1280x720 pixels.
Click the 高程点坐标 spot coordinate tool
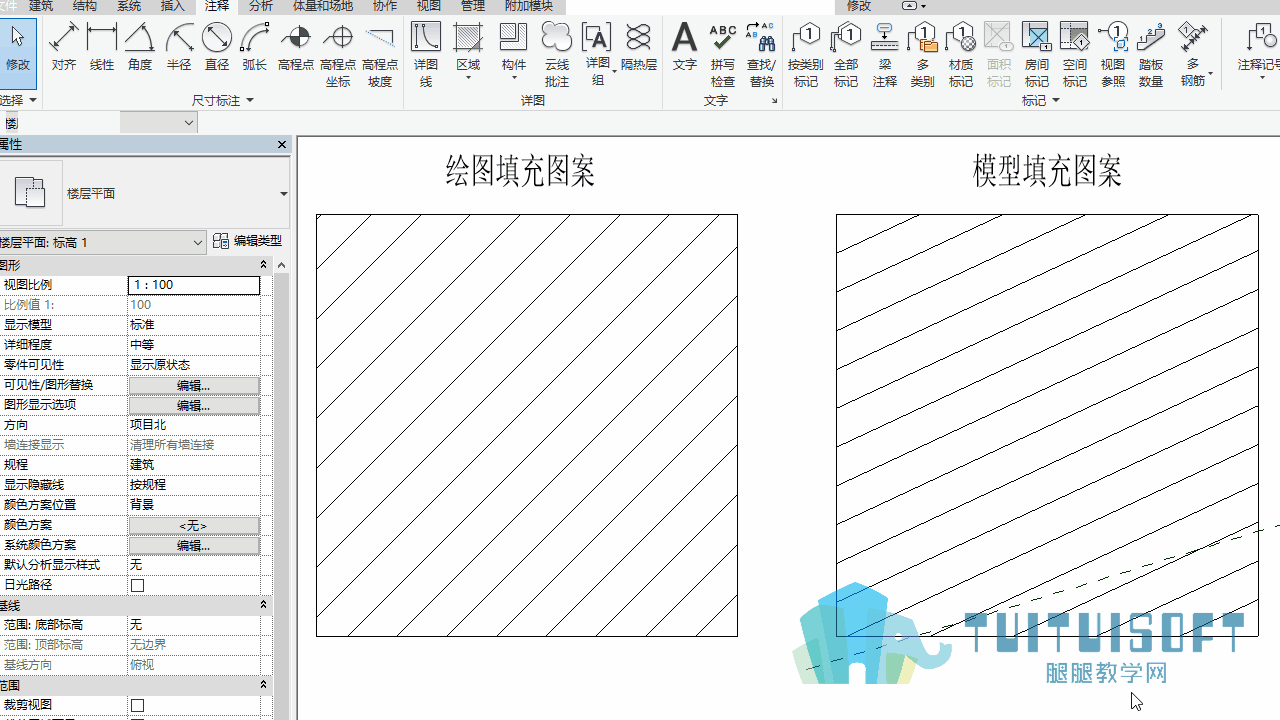tap(338, 54)
